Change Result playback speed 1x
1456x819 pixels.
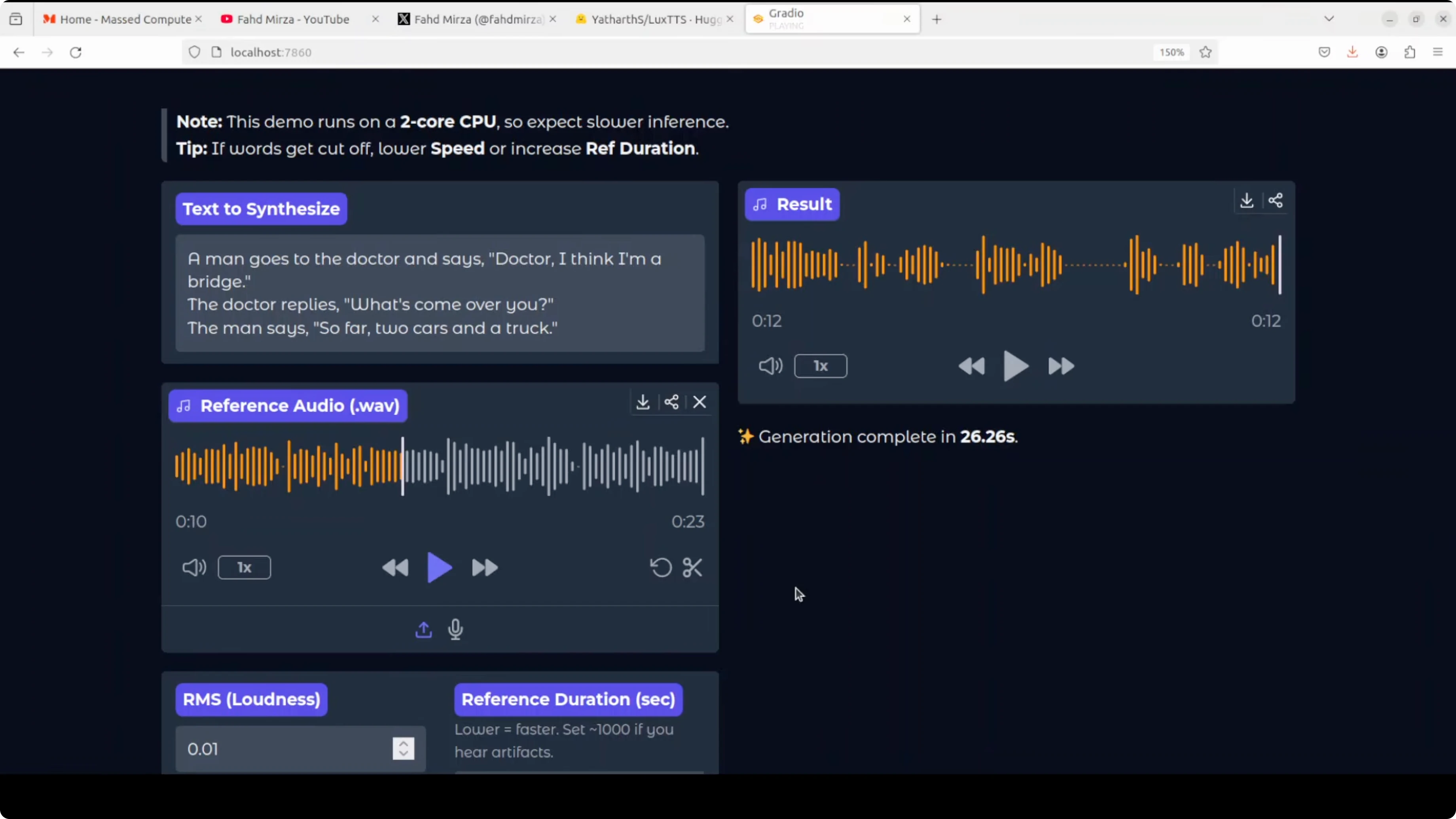pos(820,366)
